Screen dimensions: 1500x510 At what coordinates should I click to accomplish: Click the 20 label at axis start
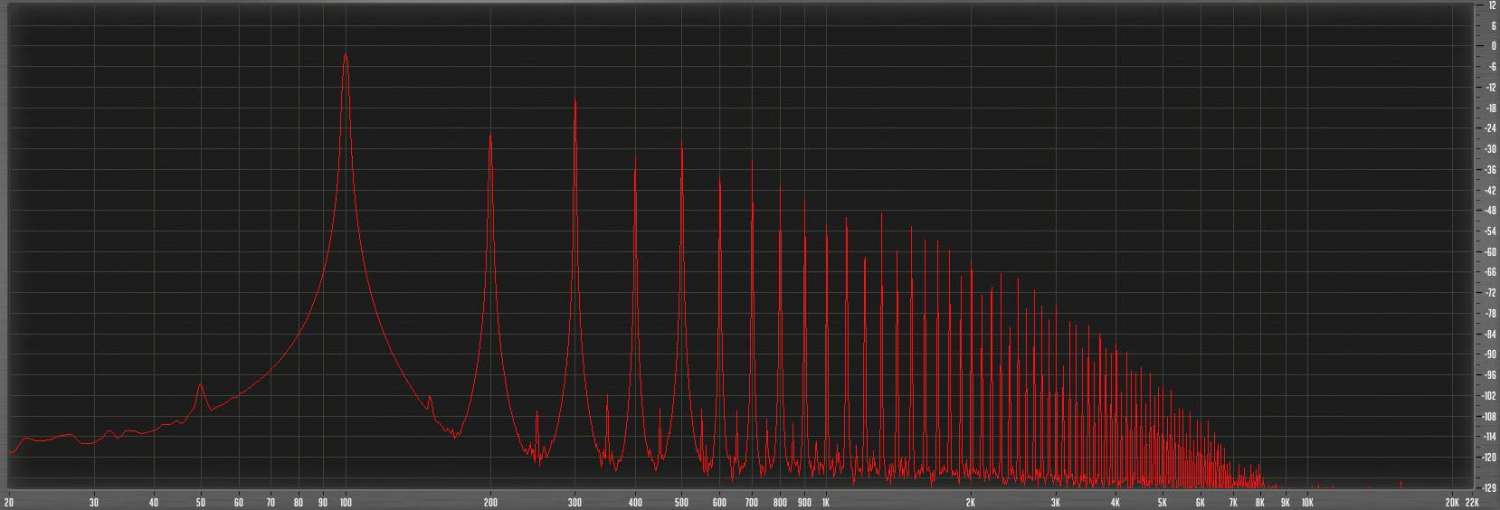[9, 502]
